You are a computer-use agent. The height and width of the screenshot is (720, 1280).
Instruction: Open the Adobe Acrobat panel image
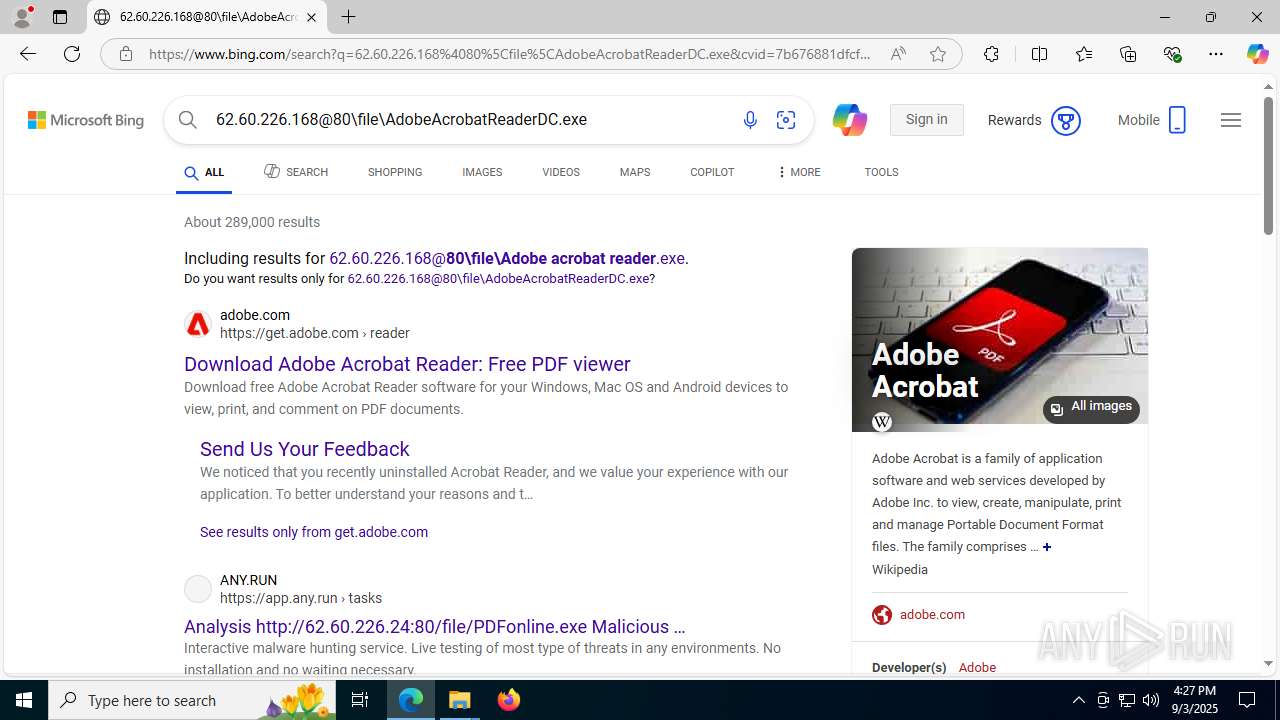click(1000, 340)
